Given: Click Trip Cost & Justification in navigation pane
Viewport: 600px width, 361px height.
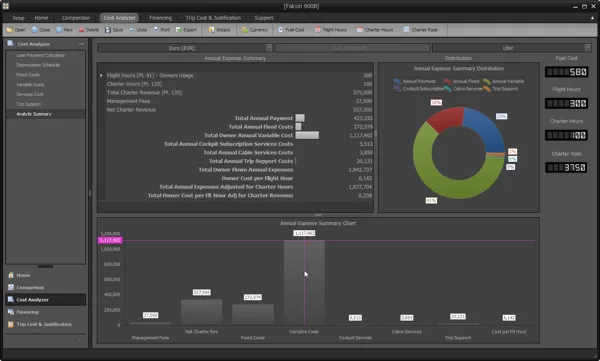Looking at the screenshot, I should (46, 324).
